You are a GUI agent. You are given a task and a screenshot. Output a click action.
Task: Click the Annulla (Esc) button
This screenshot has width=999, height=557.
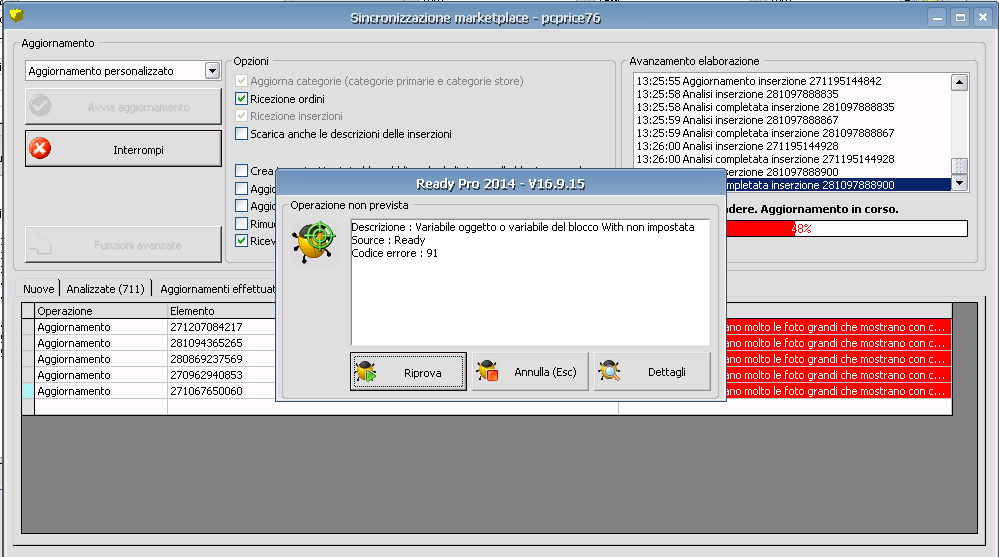click(530, 372)
